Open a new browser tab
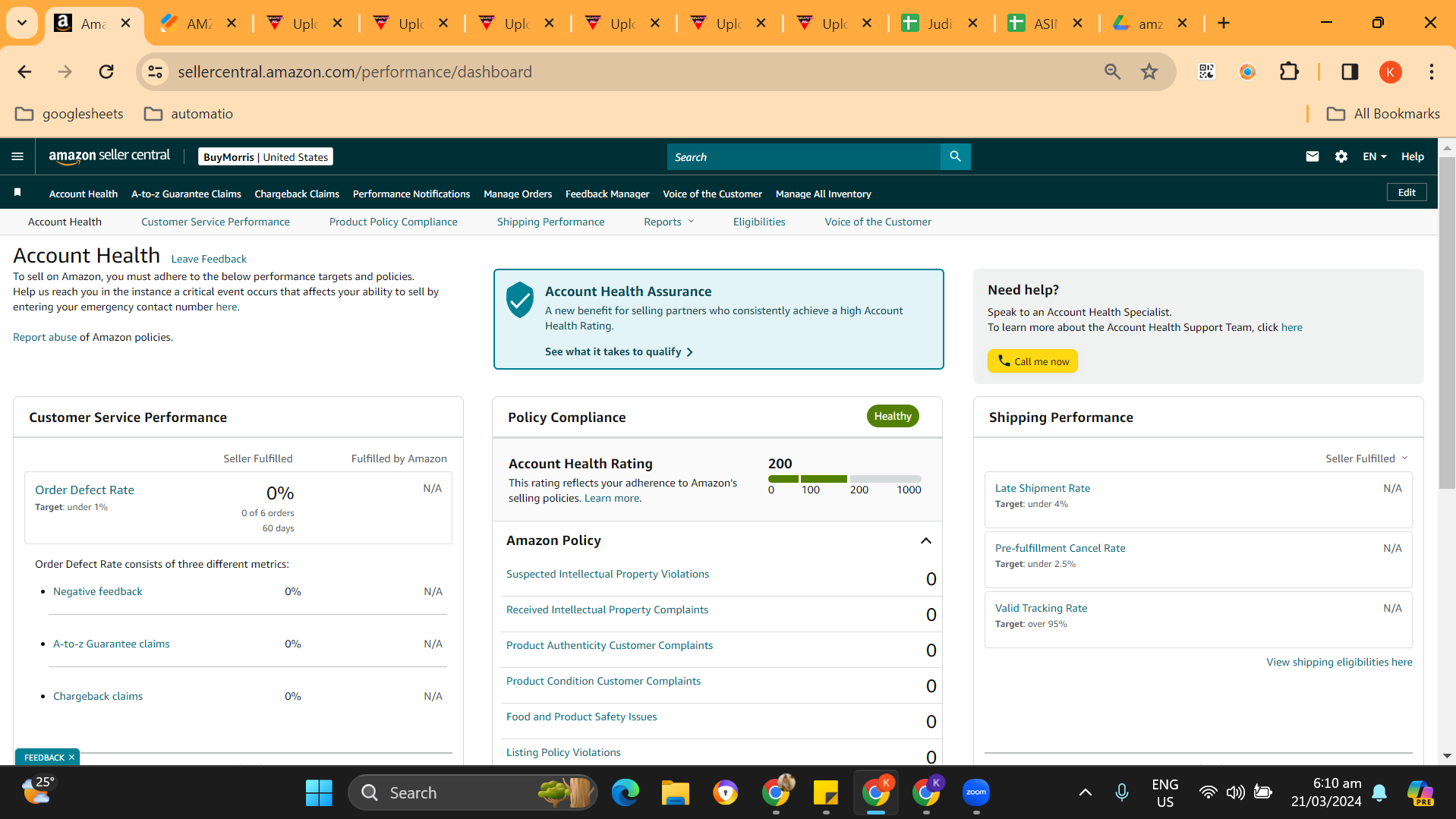The height and width of the screenshot is (819, 1456). pyautogui.click(x=1223, y=23)
